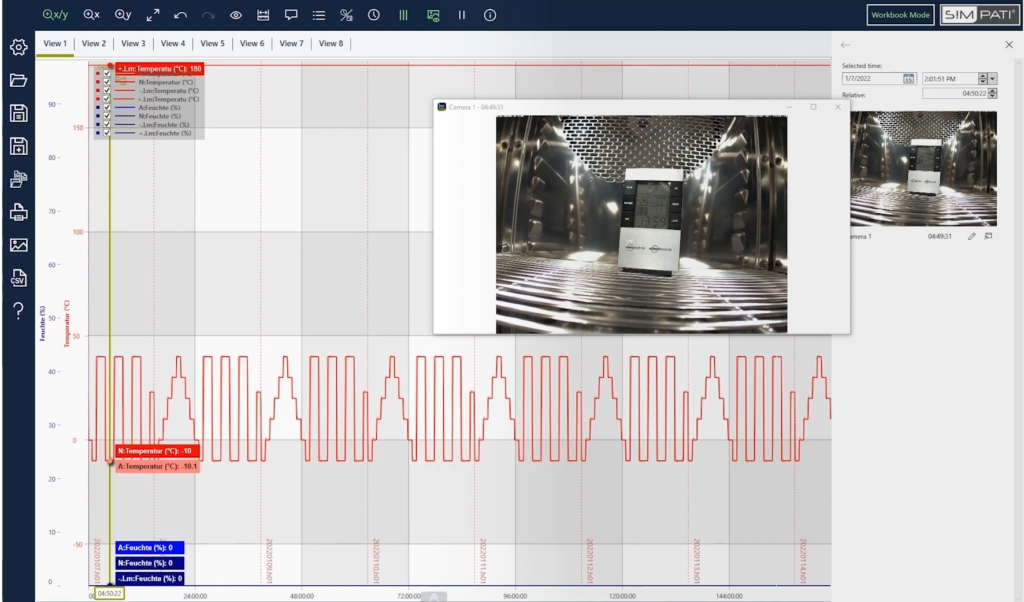
Task: Collapse the side panel with the back arrow
Action: [x=845, y=44]
